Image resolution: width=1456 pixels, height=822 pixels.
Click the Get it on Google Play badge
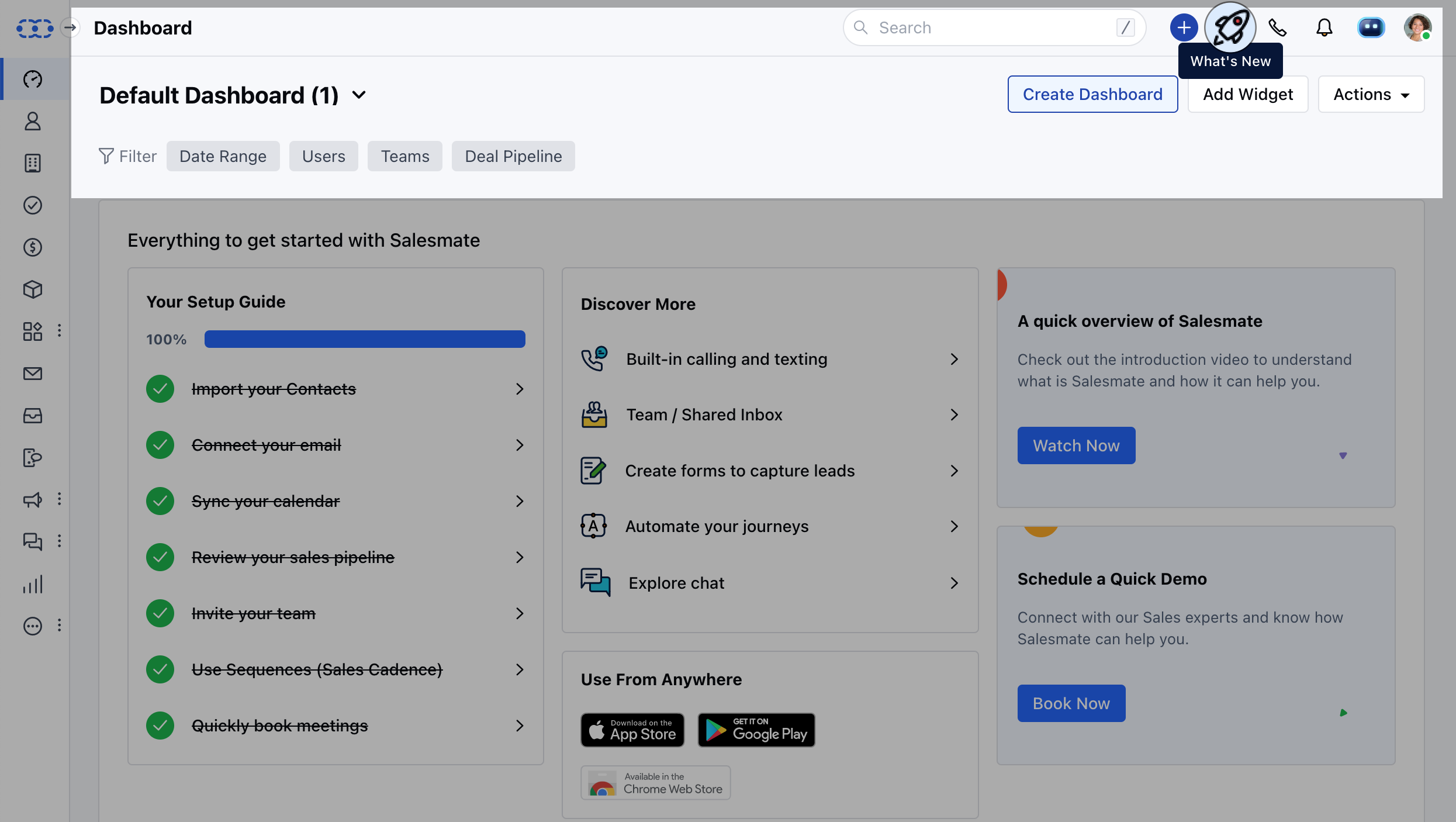[756, 730]
